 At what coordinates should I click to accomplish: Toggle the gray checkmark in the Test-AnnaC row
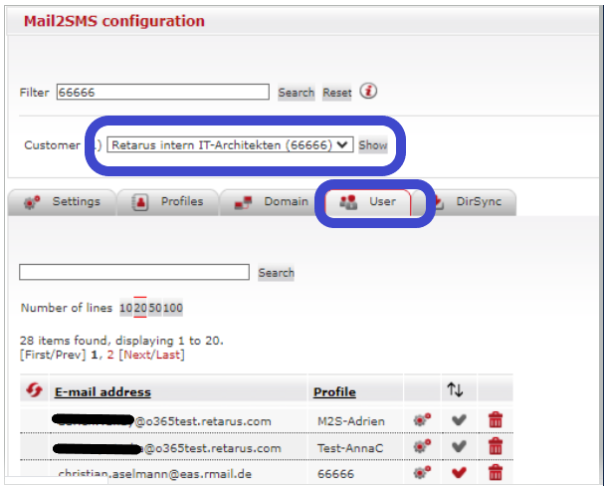pyautogui.click(x=459, y=447)
